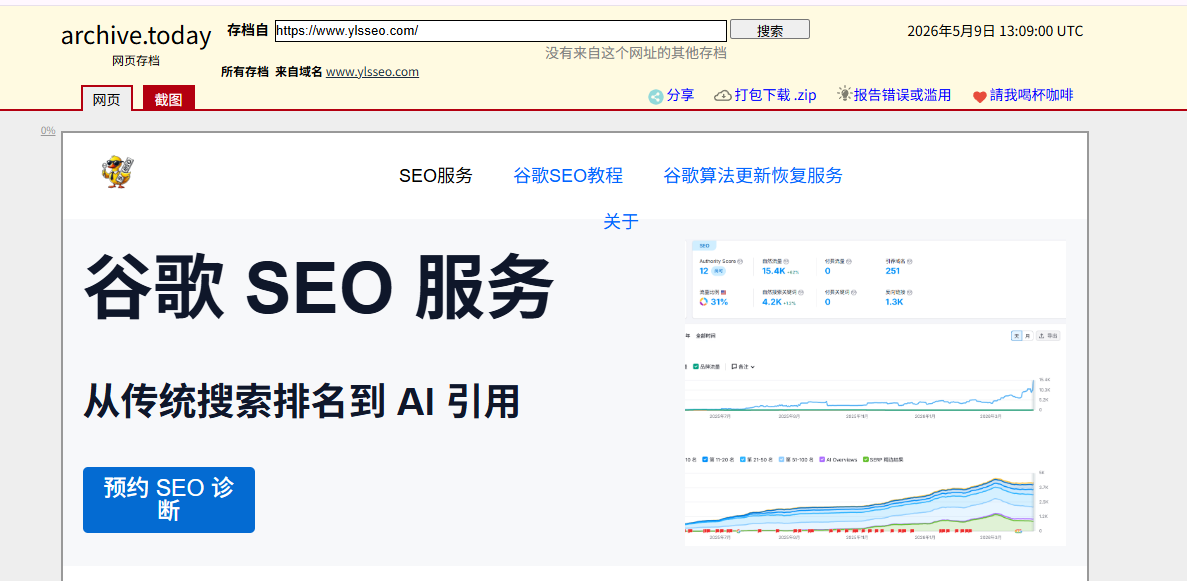This screenshot has height=581, width=1187.
Task: Click the cloud download icon
Action: [723, 95]
